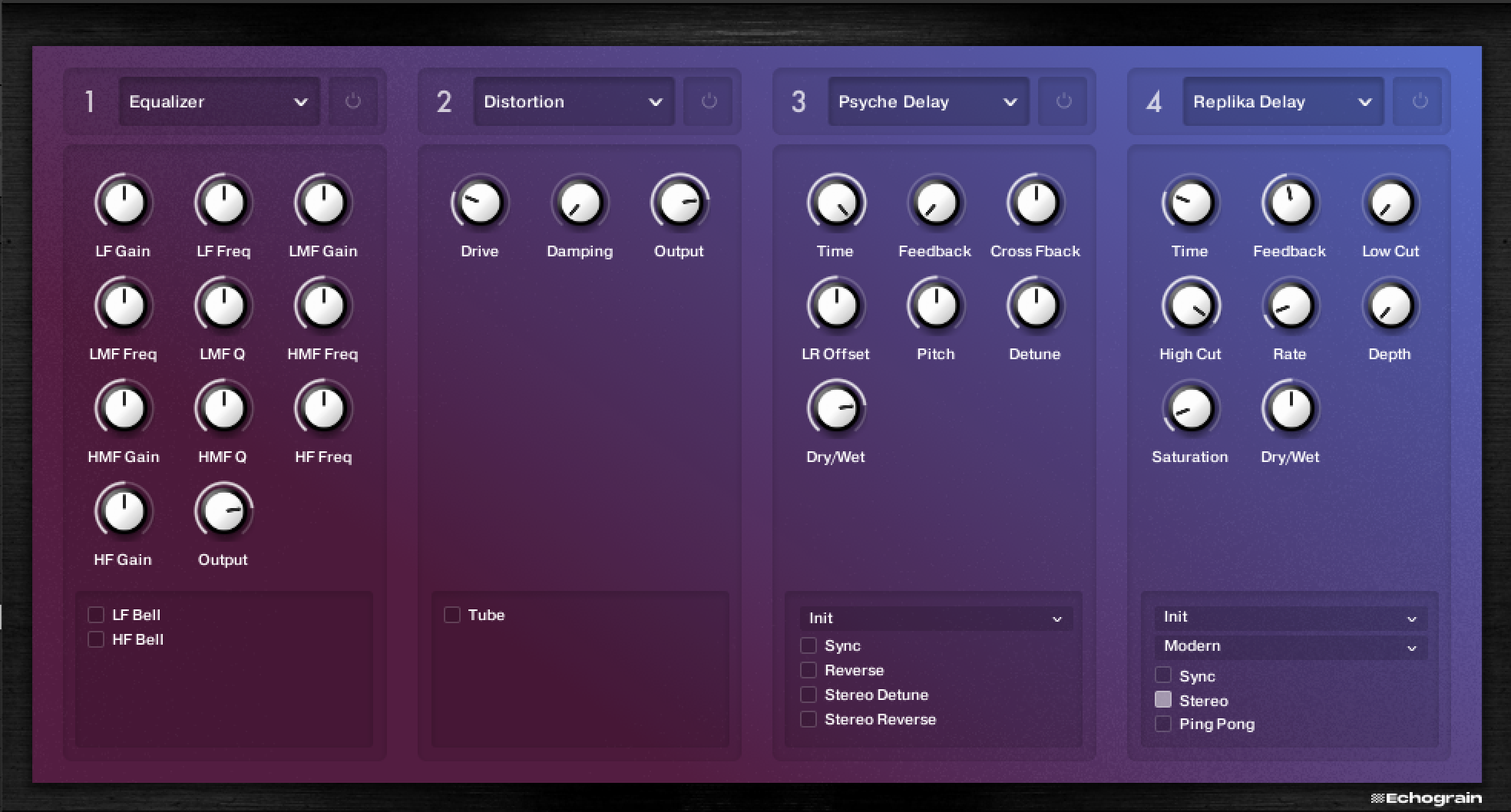Click the Psyche Delay Pitch knob
The height and width of the screenshot is (812, 1511).
coord(936,305)
